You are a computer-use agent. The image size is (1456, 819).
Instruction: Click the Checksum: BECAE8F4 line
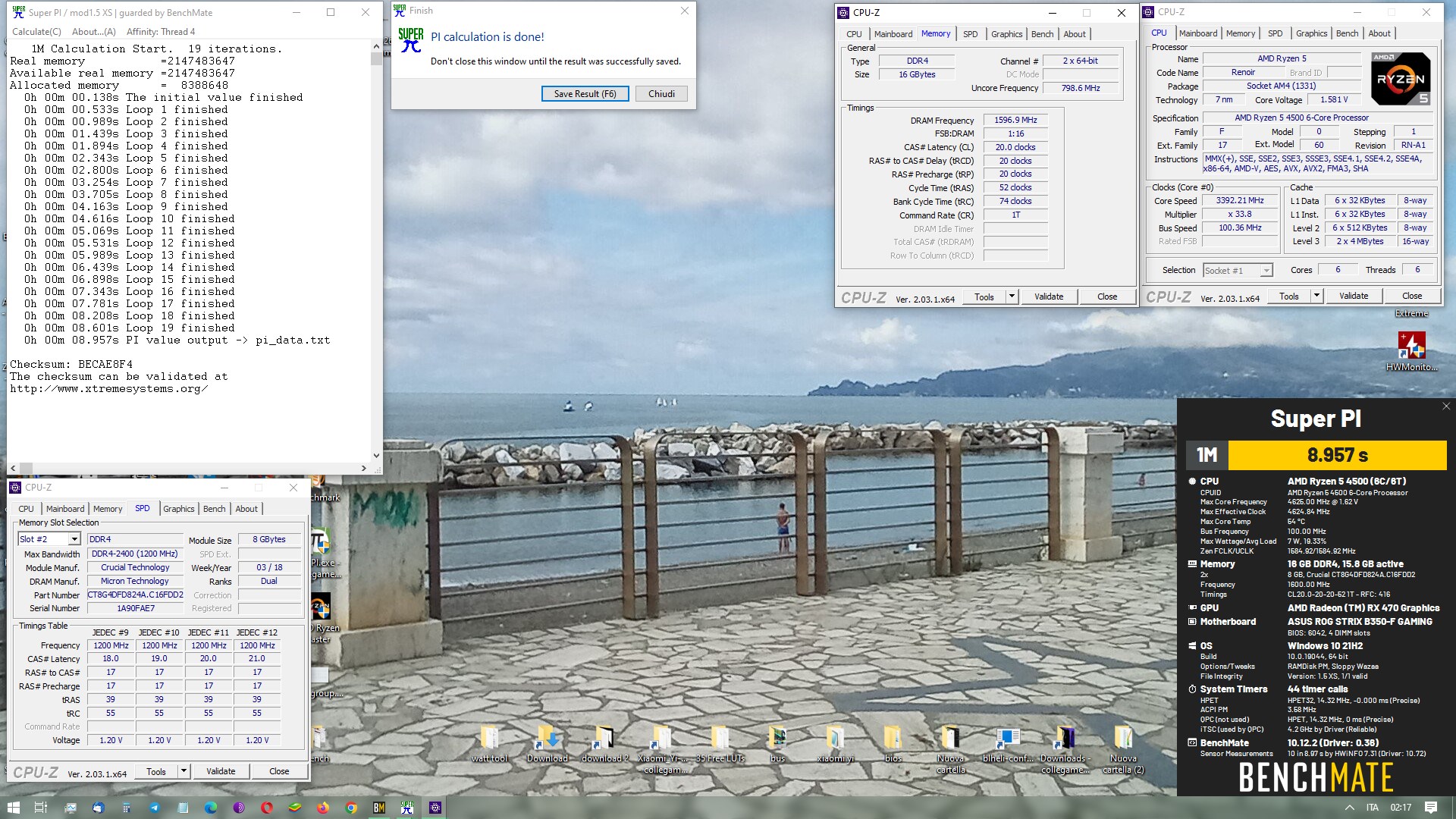pyautogui.click(x=71, y=365)
